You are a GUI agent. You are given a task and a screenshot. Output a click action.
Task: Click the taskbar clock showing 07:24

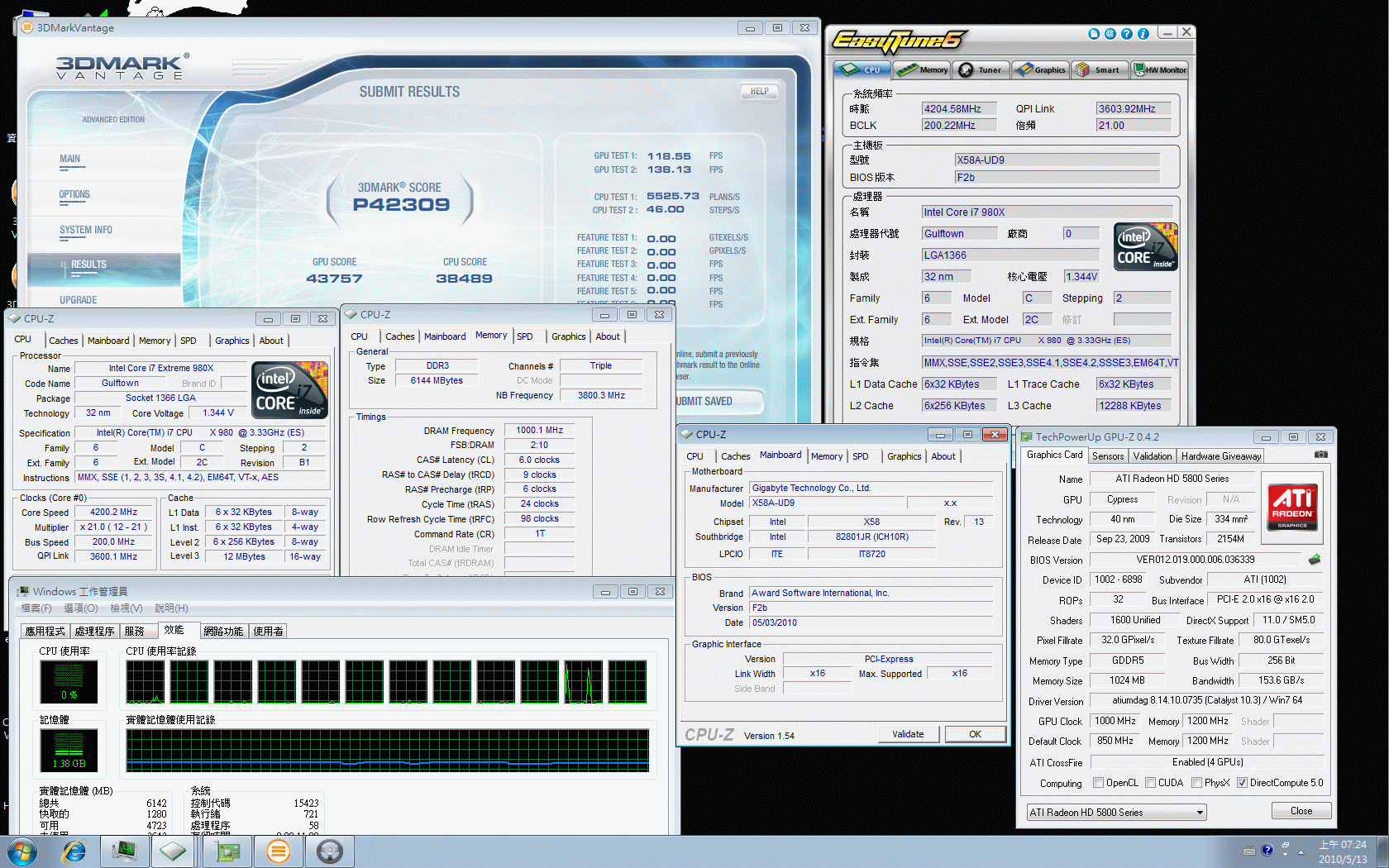(x=1343, y=851)
